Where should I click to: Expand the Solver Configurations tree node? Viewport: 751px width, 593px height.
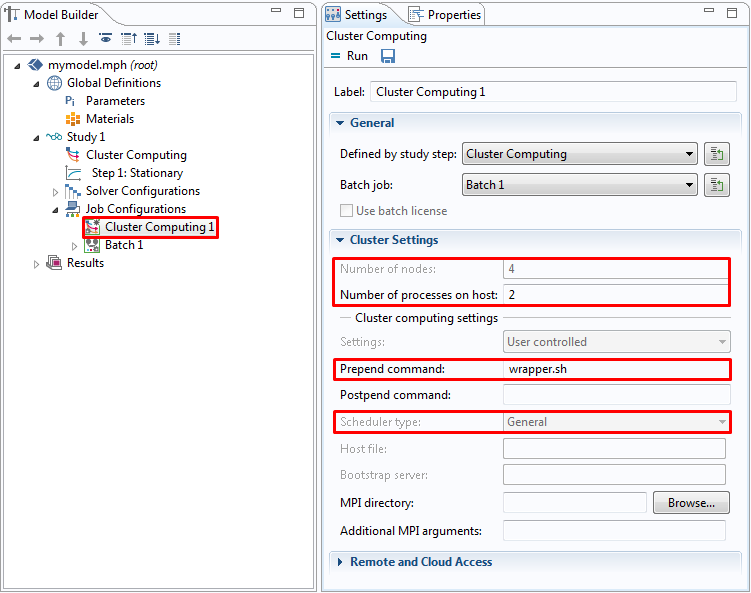56,191
